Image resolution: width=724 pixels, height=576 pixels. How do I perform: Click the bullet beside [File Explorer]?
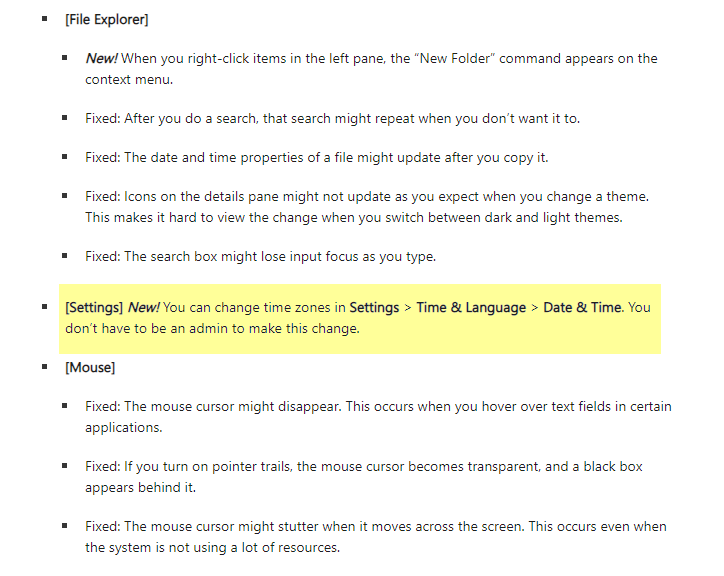click(x=45, y=19)
